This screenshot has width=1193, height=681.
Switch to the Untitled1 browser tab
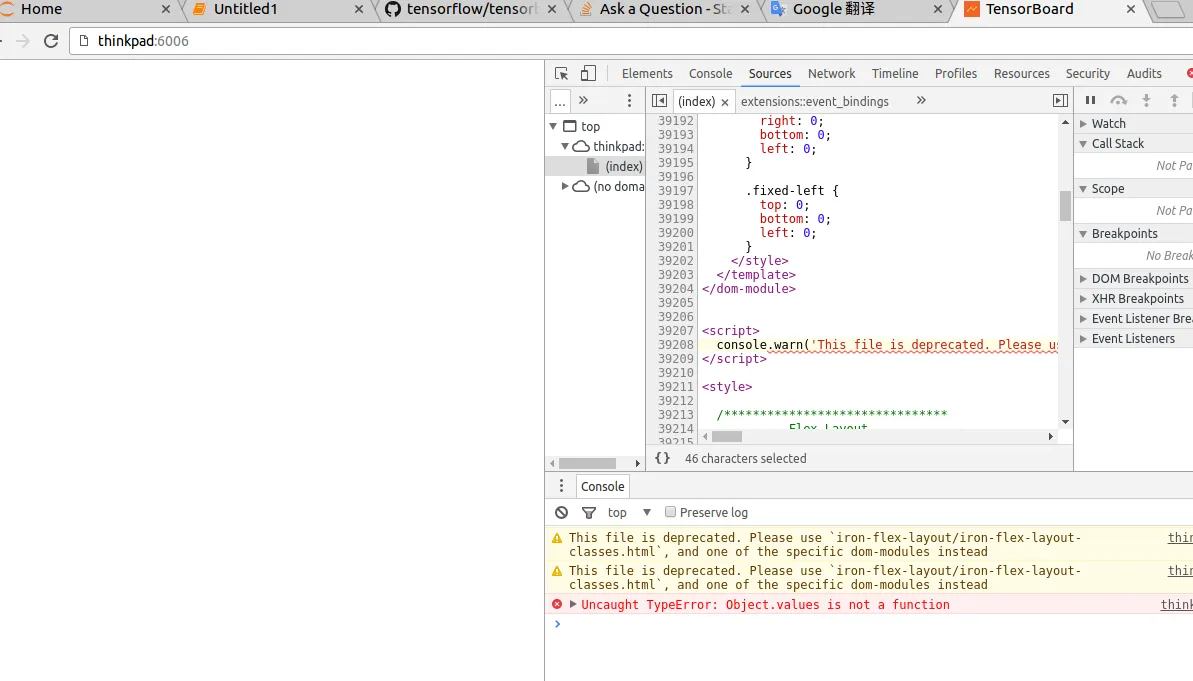click(x=278, y=10)
